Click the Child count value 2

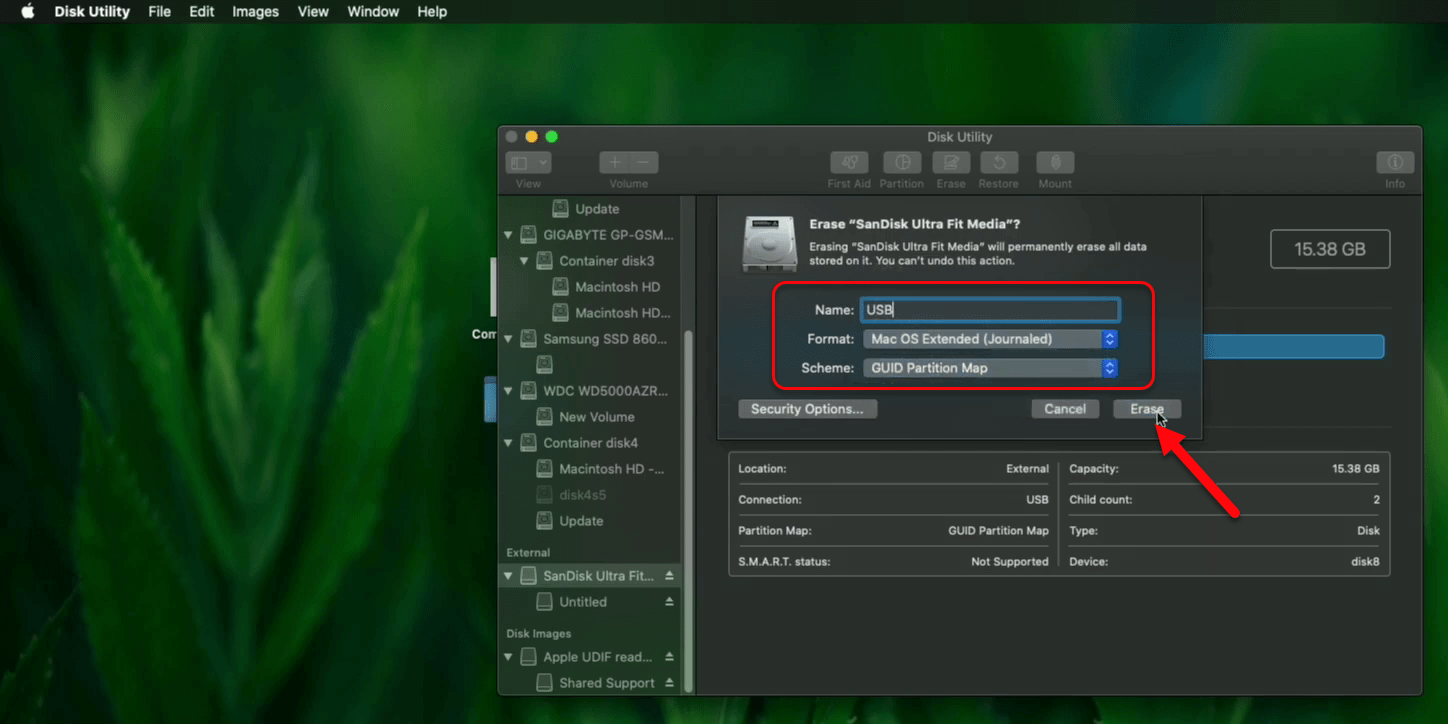click(x=1376, y=500)
